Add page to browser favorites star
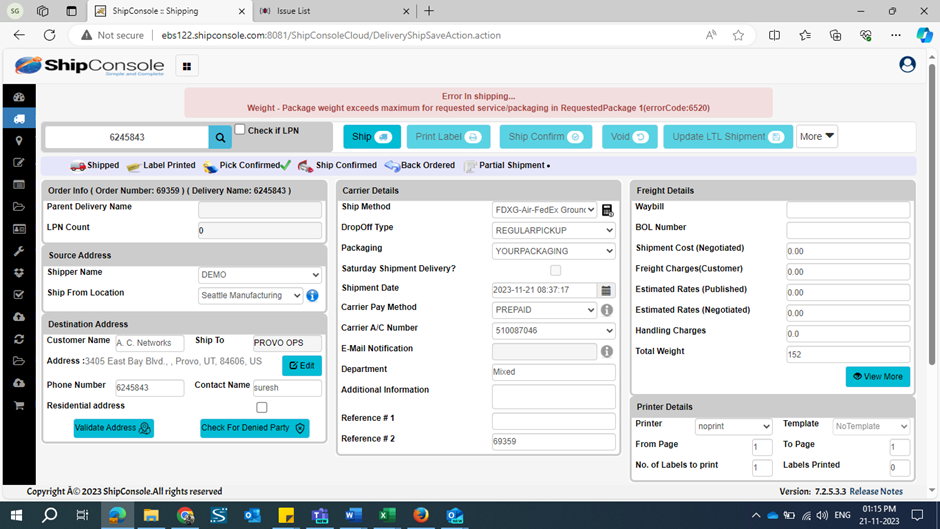Viewport: 940px width, 529px height. pos(738,35)
